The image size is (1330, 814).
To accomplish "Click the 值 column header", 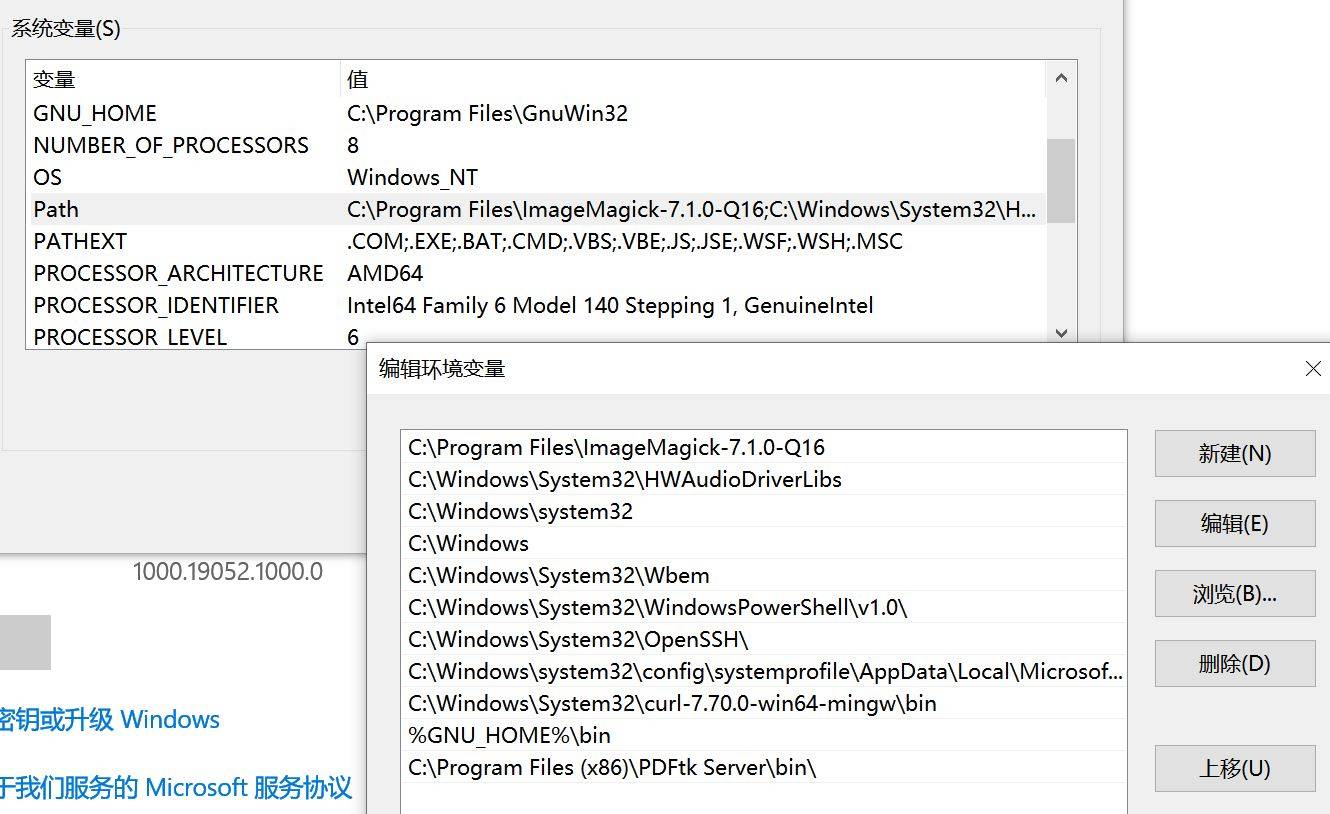I will [690, 79].
